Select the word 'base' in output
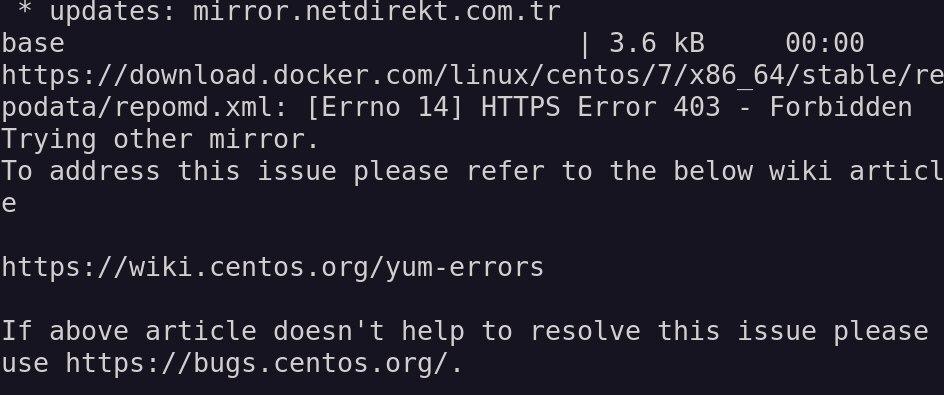Screen dimensions: 944x395 33,43
